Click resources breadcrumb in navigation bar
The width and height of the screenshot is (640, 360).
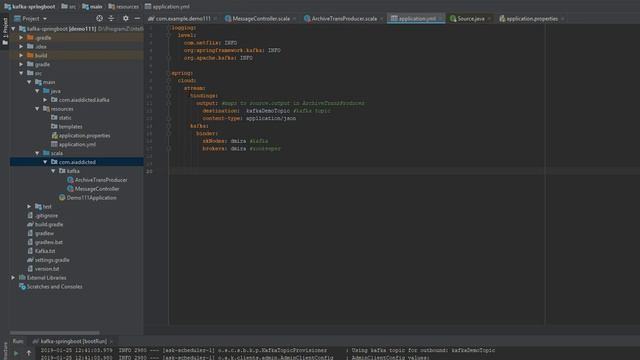[x=124, y=7]
